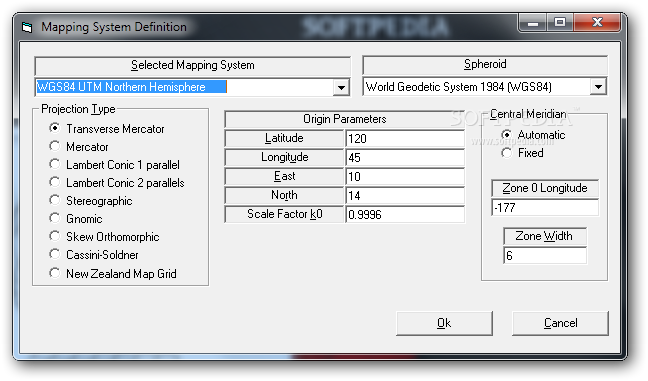The width and height of the screenshot is (648, 381).
Task: Minimize the Mapping System Definition window
Action: [533, 22]
